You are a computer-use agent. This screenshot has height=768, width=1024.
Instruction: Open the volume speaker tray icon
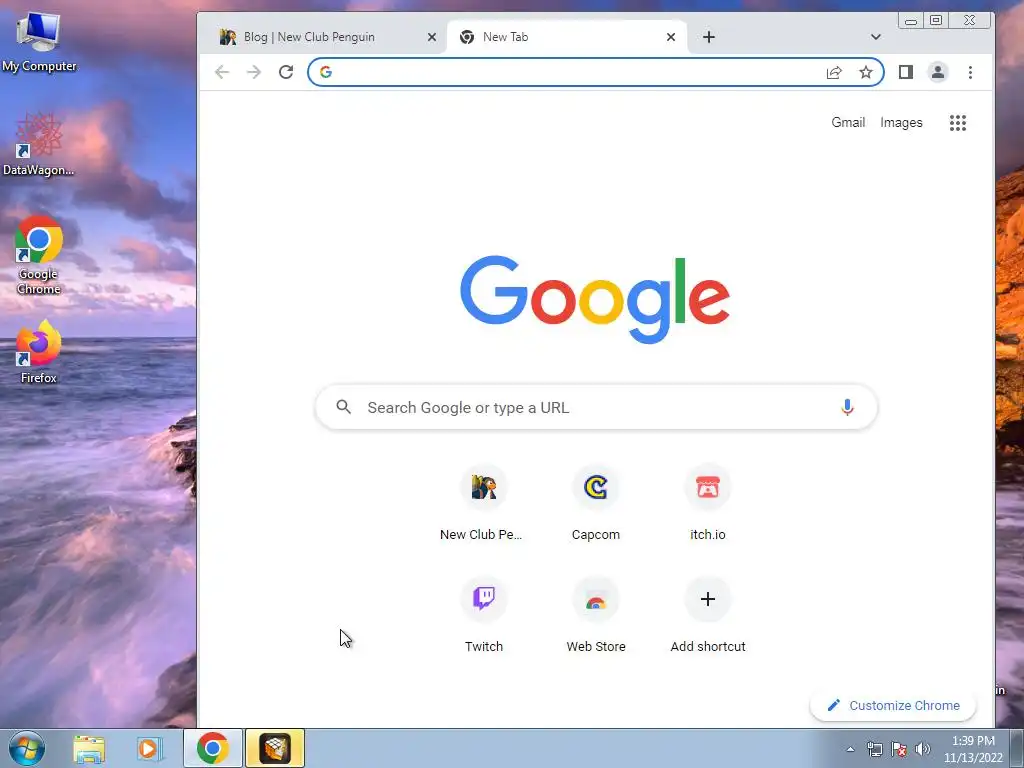922,749
